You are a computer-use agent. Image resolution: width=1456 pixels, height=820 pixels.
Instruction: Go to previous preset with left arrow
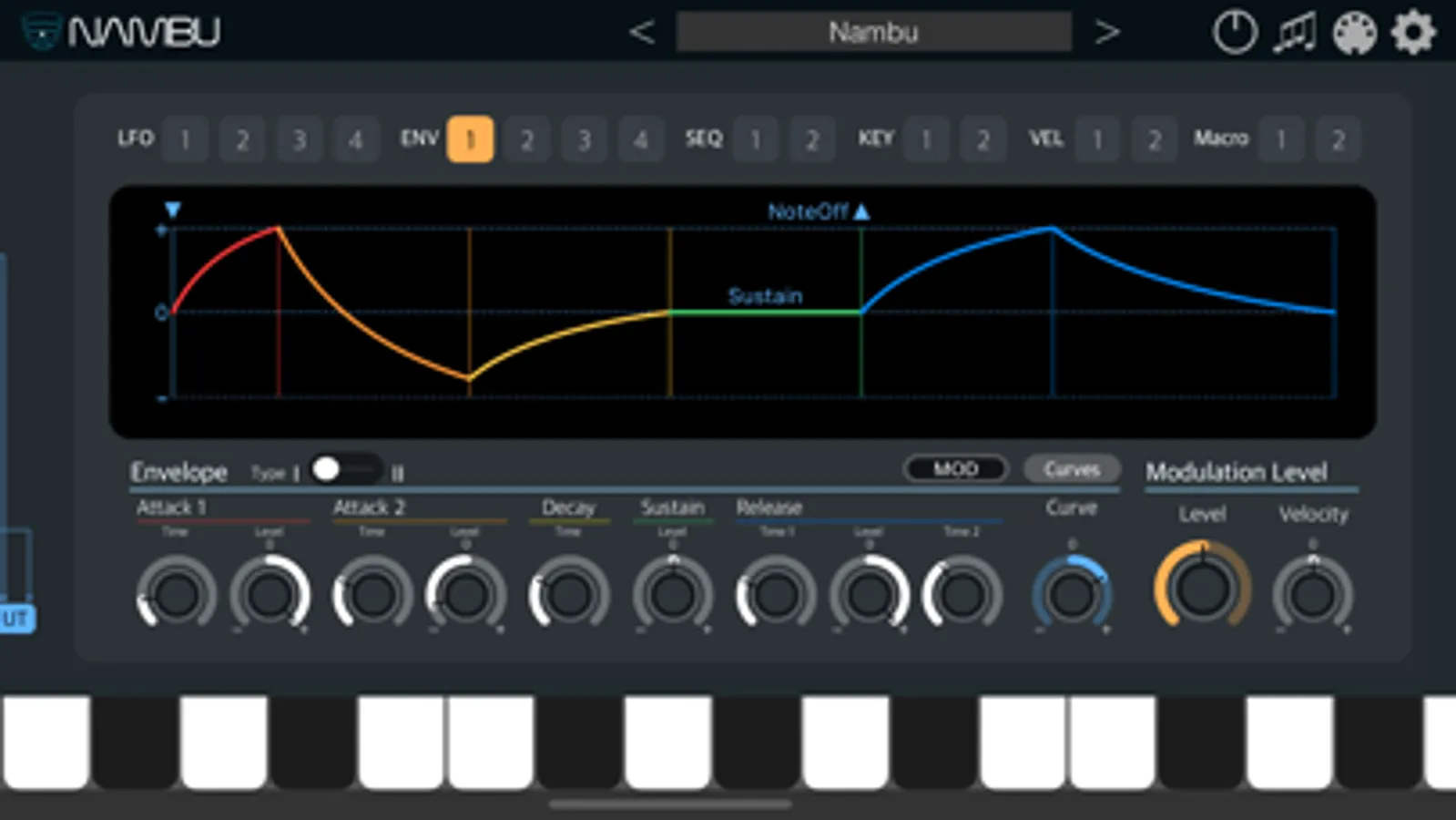click(642, 33)
